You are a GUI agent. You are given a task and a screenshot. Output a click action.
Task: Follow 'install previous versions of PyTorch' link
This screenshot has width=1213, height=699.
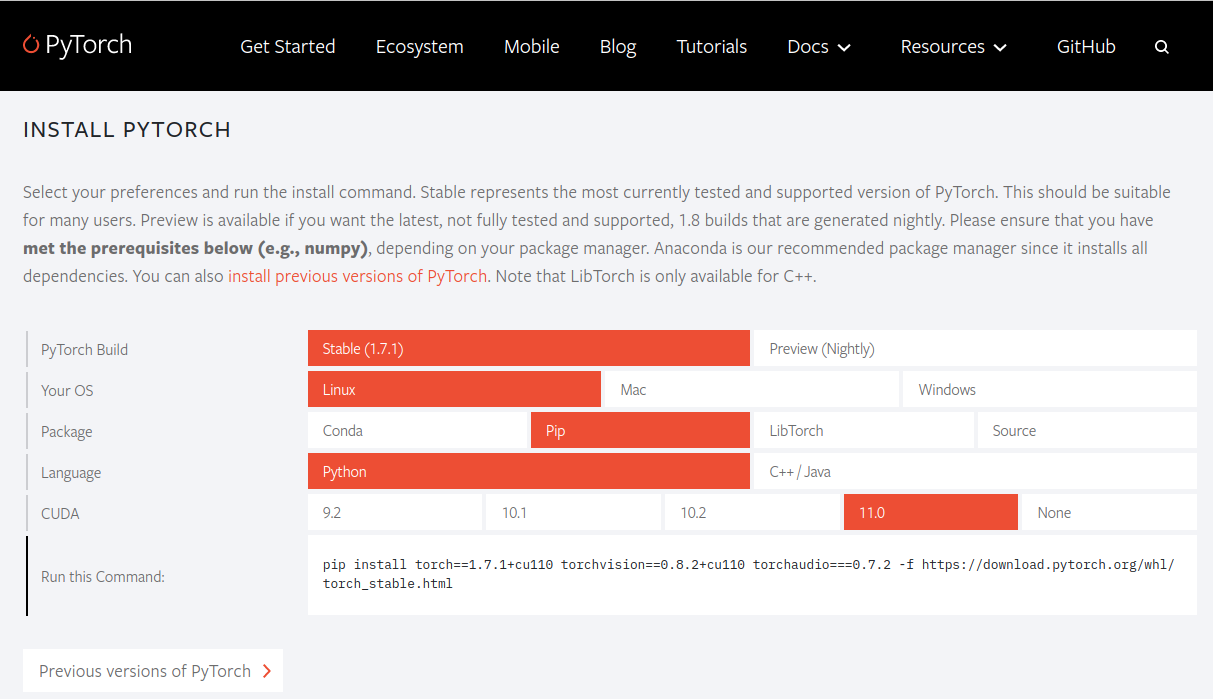coord(357,276)
